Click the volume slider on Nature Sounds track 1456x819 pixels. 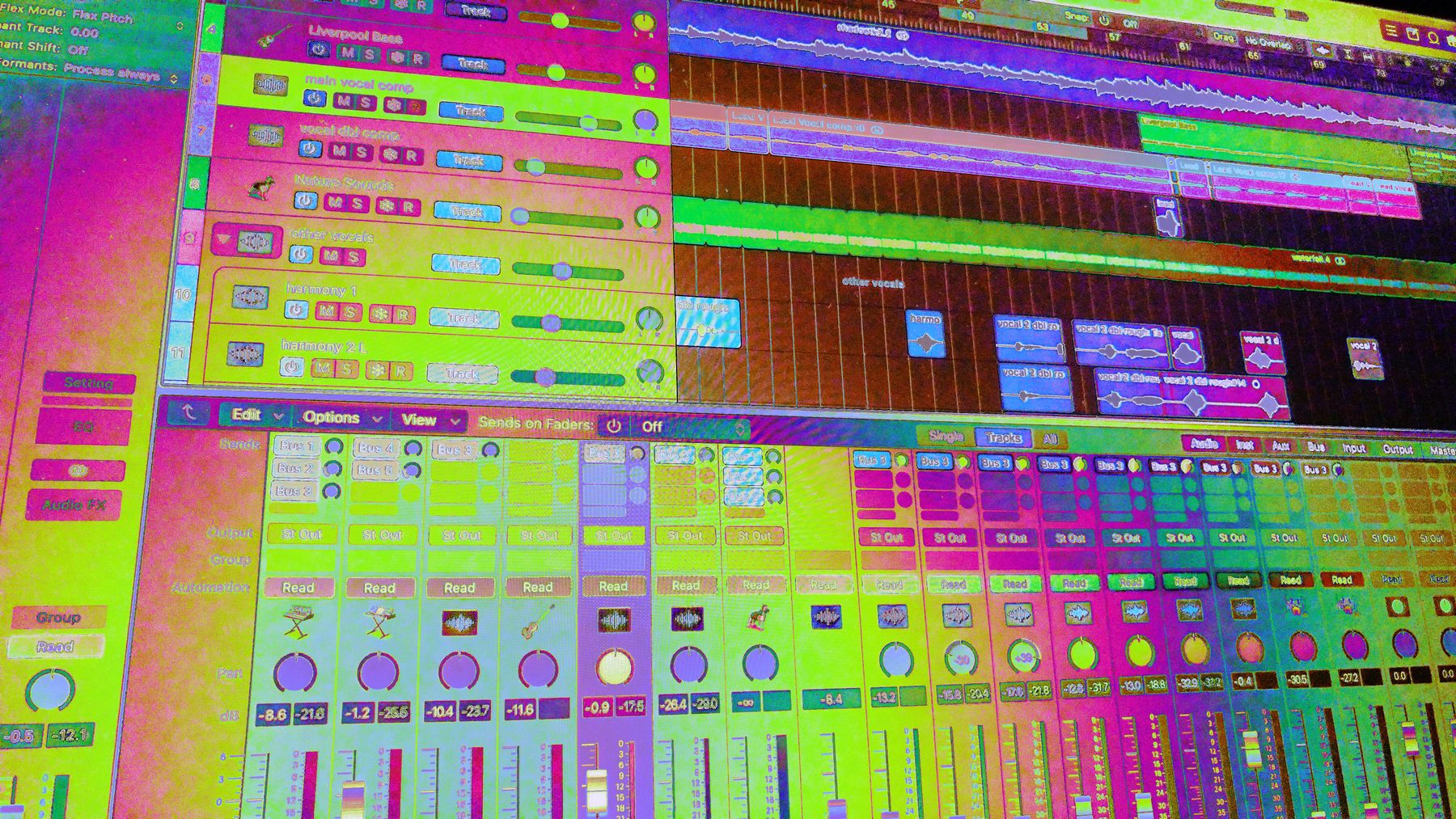pyautogui.click(x=569, y=218)
